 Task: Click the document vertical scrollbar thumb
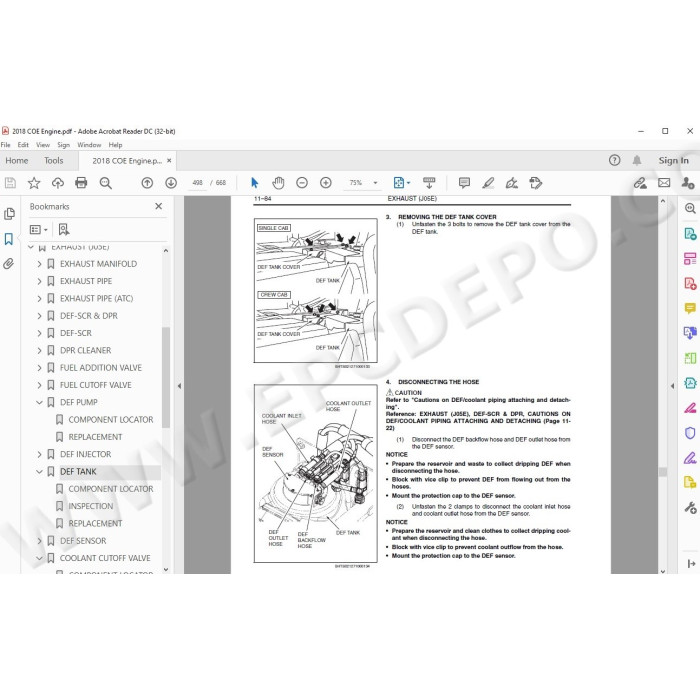click(x=662, y=472)
